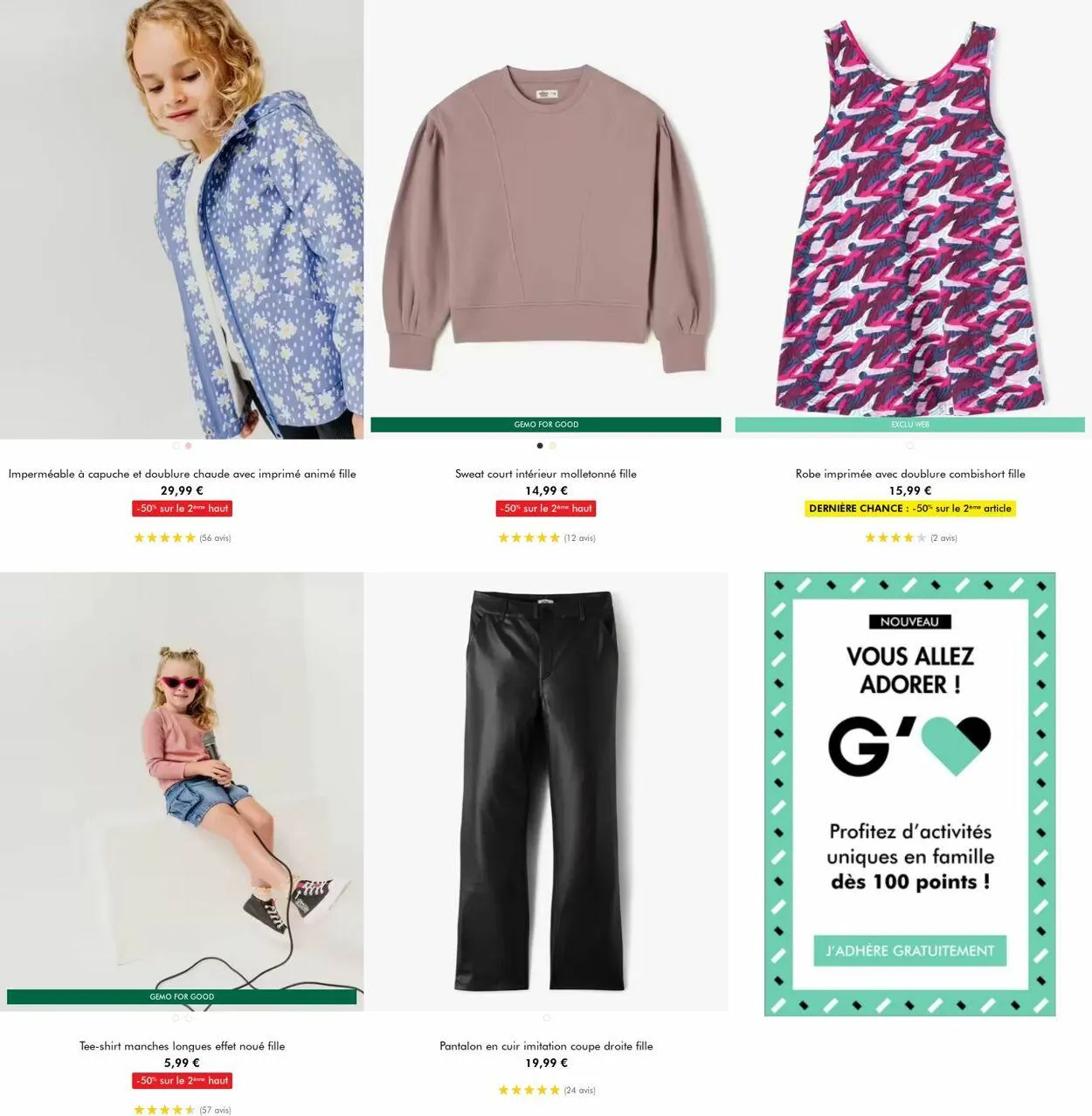Open the hooded raincoat product photo
Image resolution: width=1092 pixels, height=1116 pixels.
(182, 218)
